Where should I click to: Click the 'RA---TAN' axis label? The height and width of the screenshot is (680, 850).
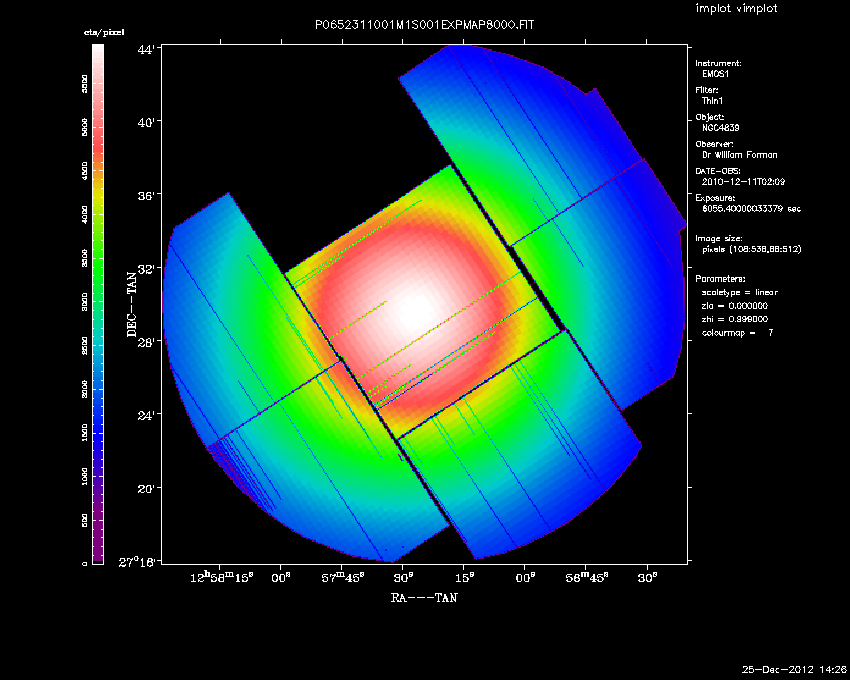pyautogui.click(x=424, y=598)
